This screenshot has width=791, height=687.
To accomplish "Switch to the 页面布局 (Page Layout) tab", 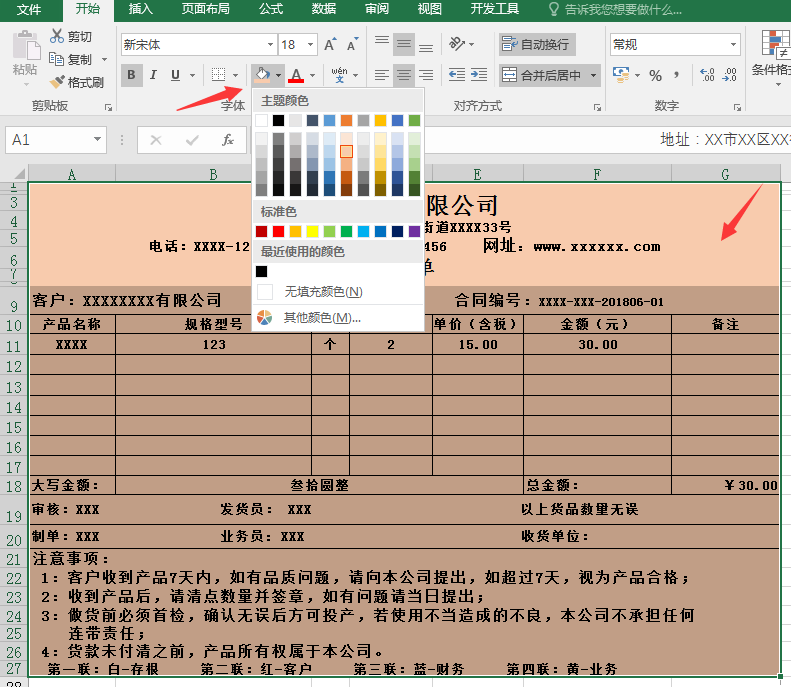I will [x=205, y=9].
